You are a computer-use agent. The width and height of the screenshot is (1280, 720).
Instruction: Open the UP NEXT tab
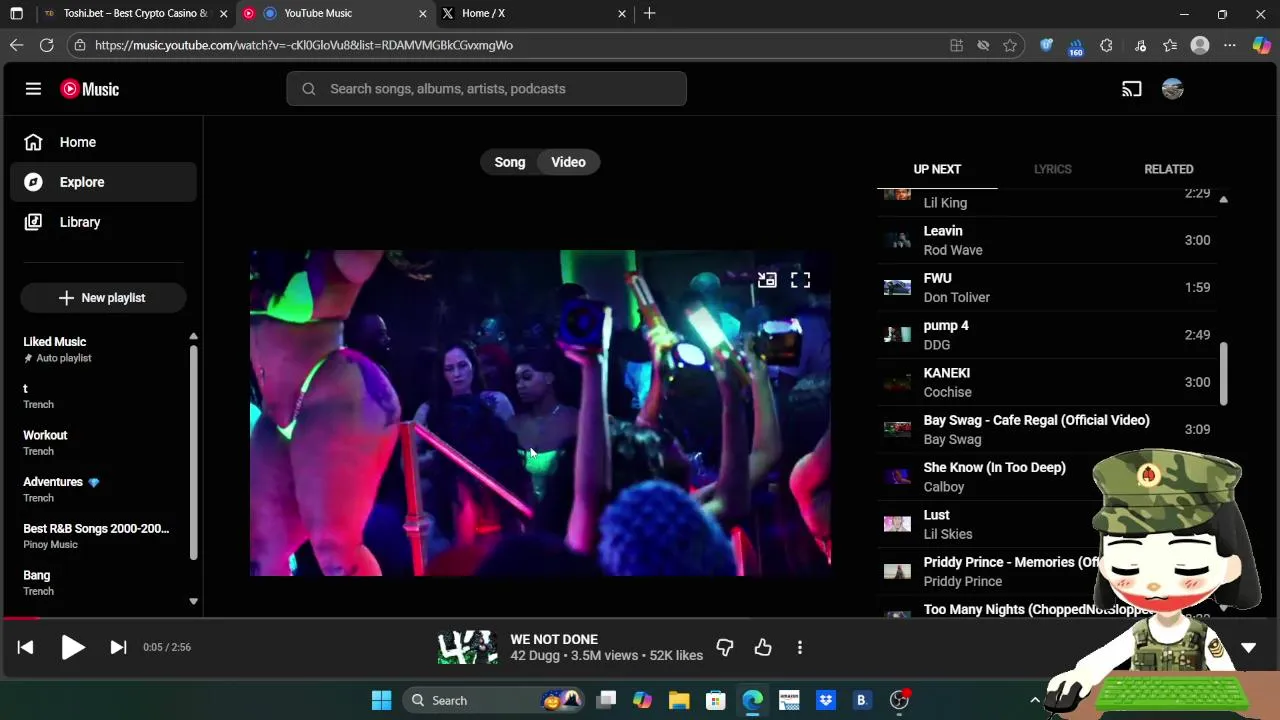(x=937, y=169)
